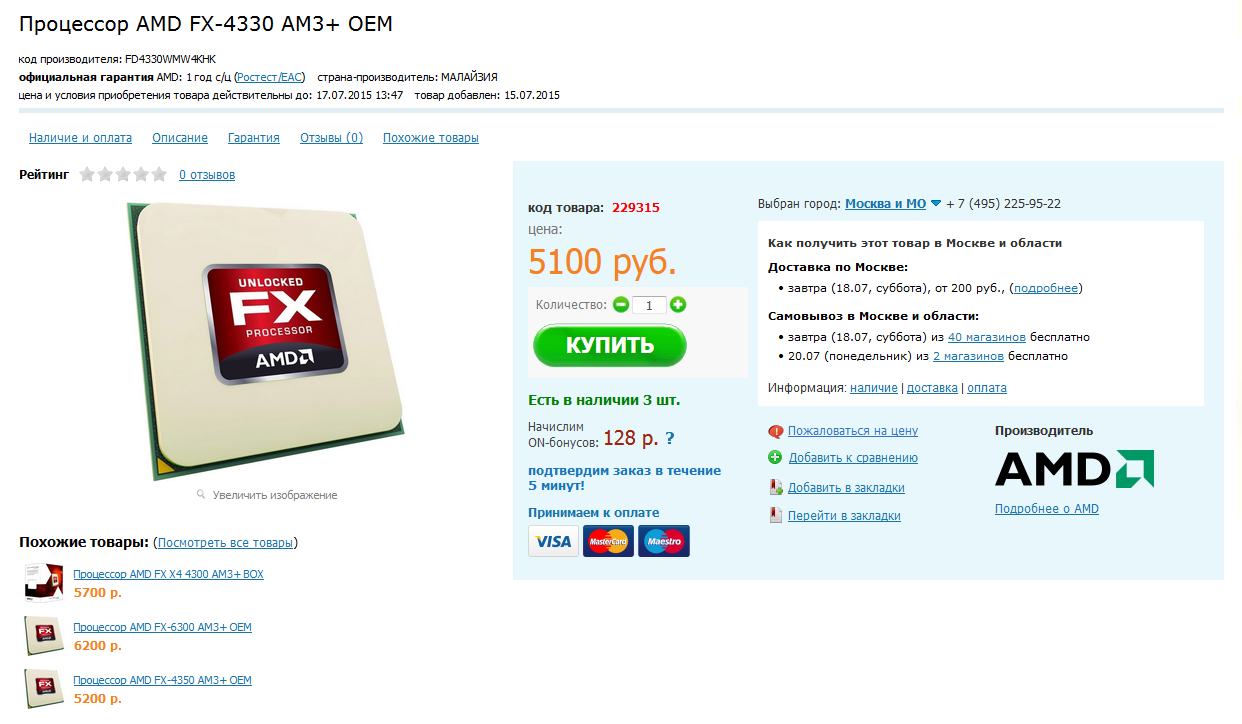1242x724 pixels.
Task: Open the 40 магазинов pickup link
Action: [x=986, y=337]
